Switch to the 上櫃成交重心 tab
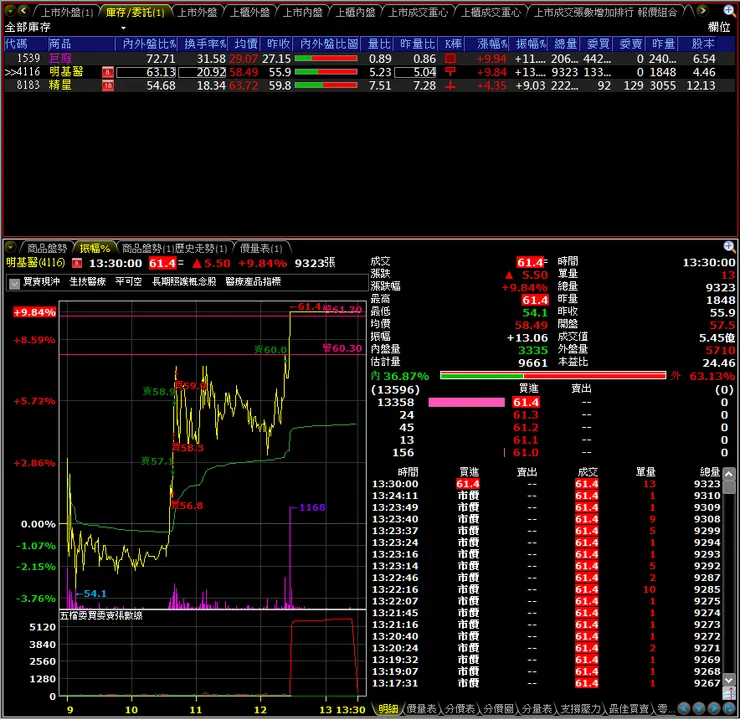This screenshot has height=720, width=740. [x=490, y=12]
